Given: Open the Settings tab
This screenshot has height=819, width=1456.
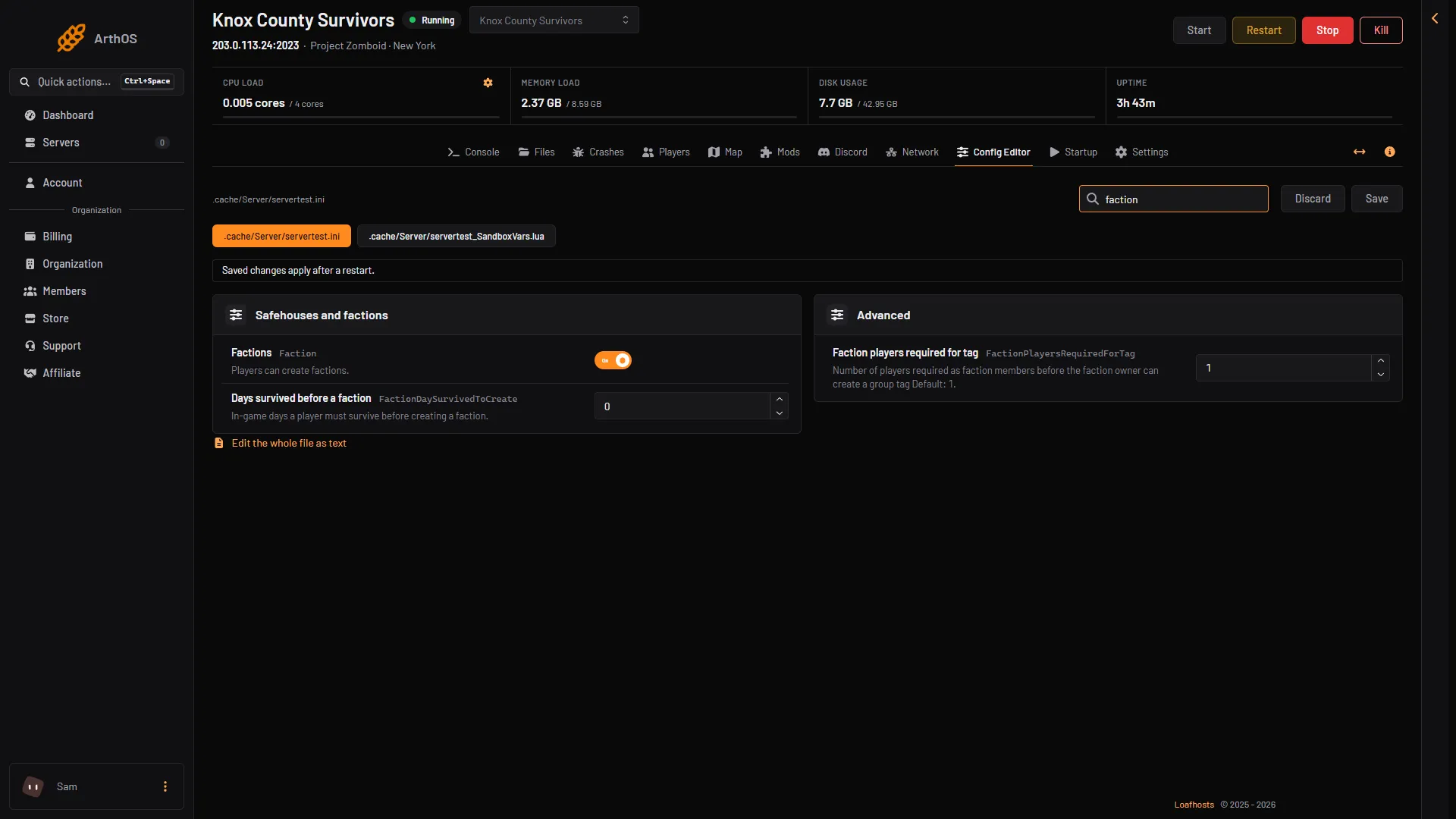Looking at the screenshot, I should click(1141, 152).
